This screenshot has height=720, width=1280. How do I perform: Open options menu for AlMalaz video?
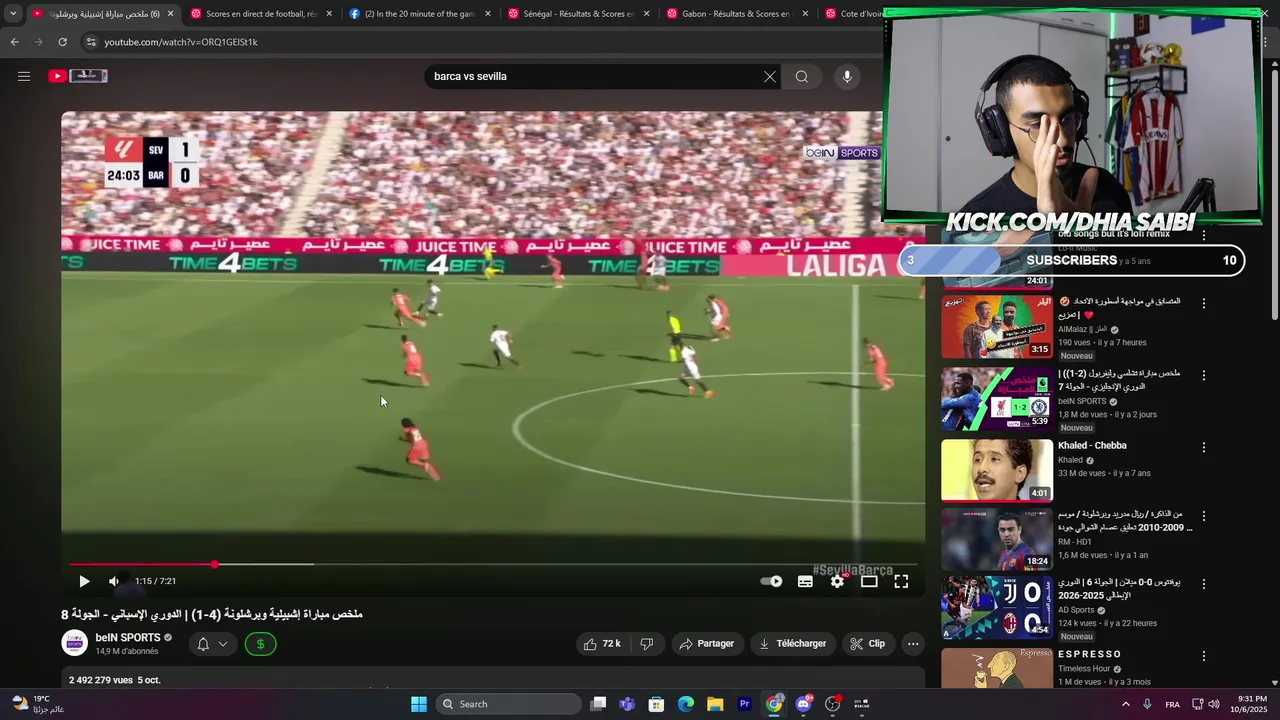click(x=1204, y=303)
